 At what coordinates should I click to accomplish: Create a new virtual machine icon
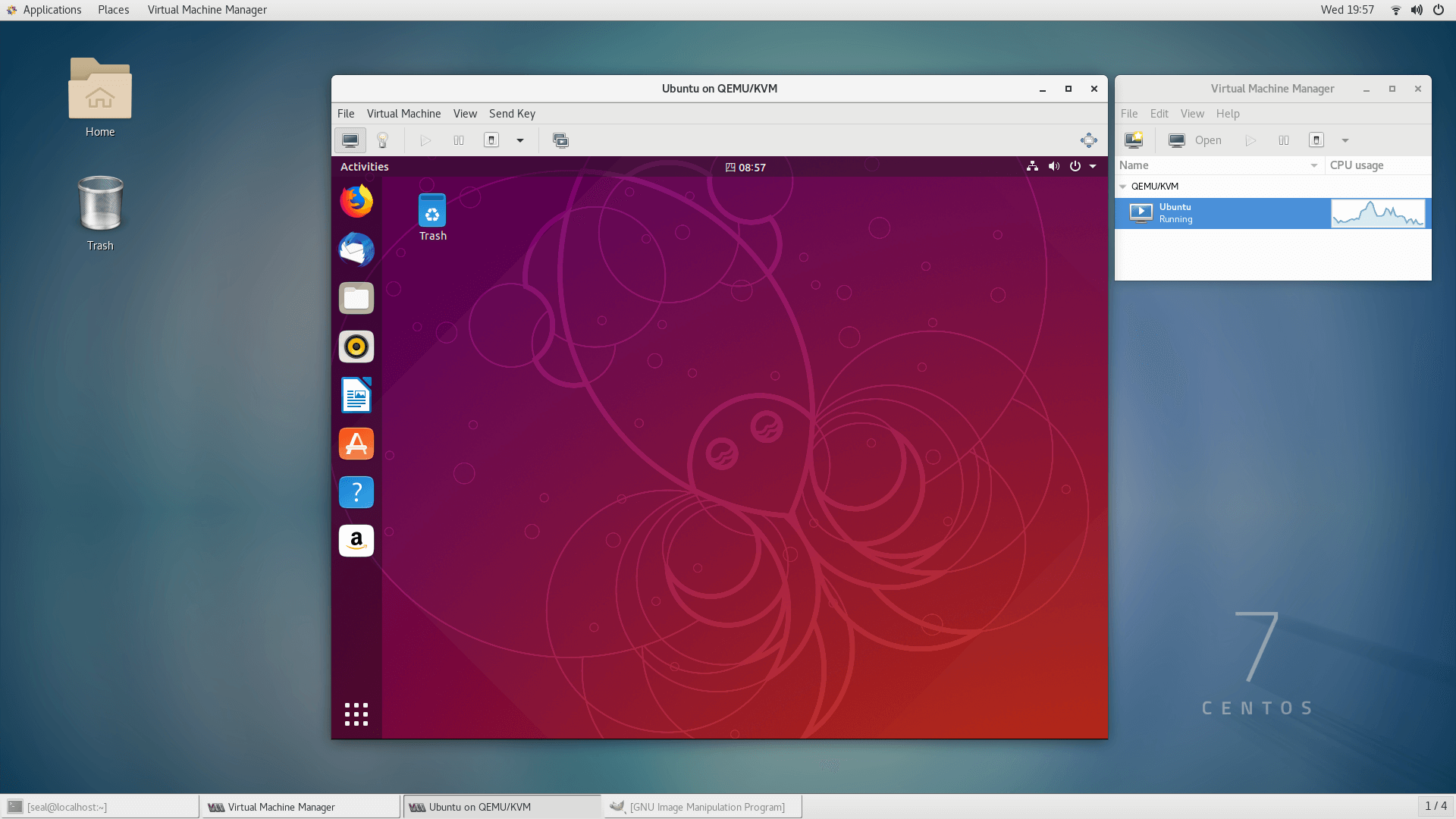[x=1134, y=140]
